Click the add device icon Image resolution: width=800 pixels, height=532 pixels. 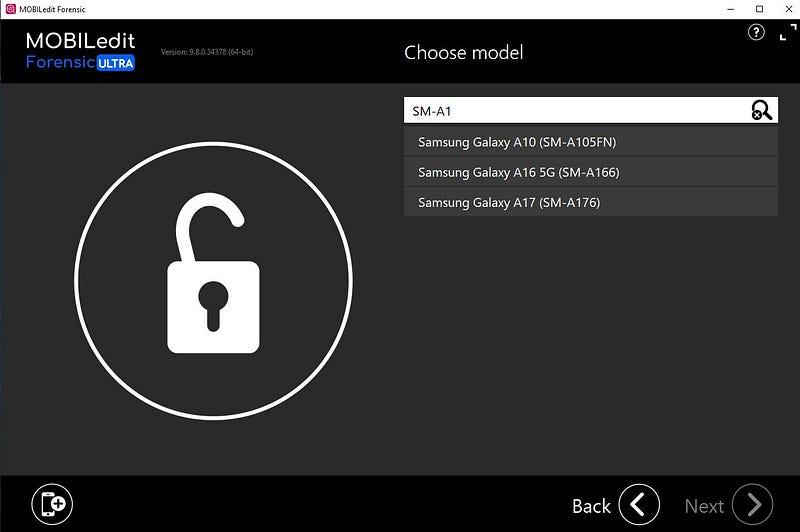pos(52,504)
